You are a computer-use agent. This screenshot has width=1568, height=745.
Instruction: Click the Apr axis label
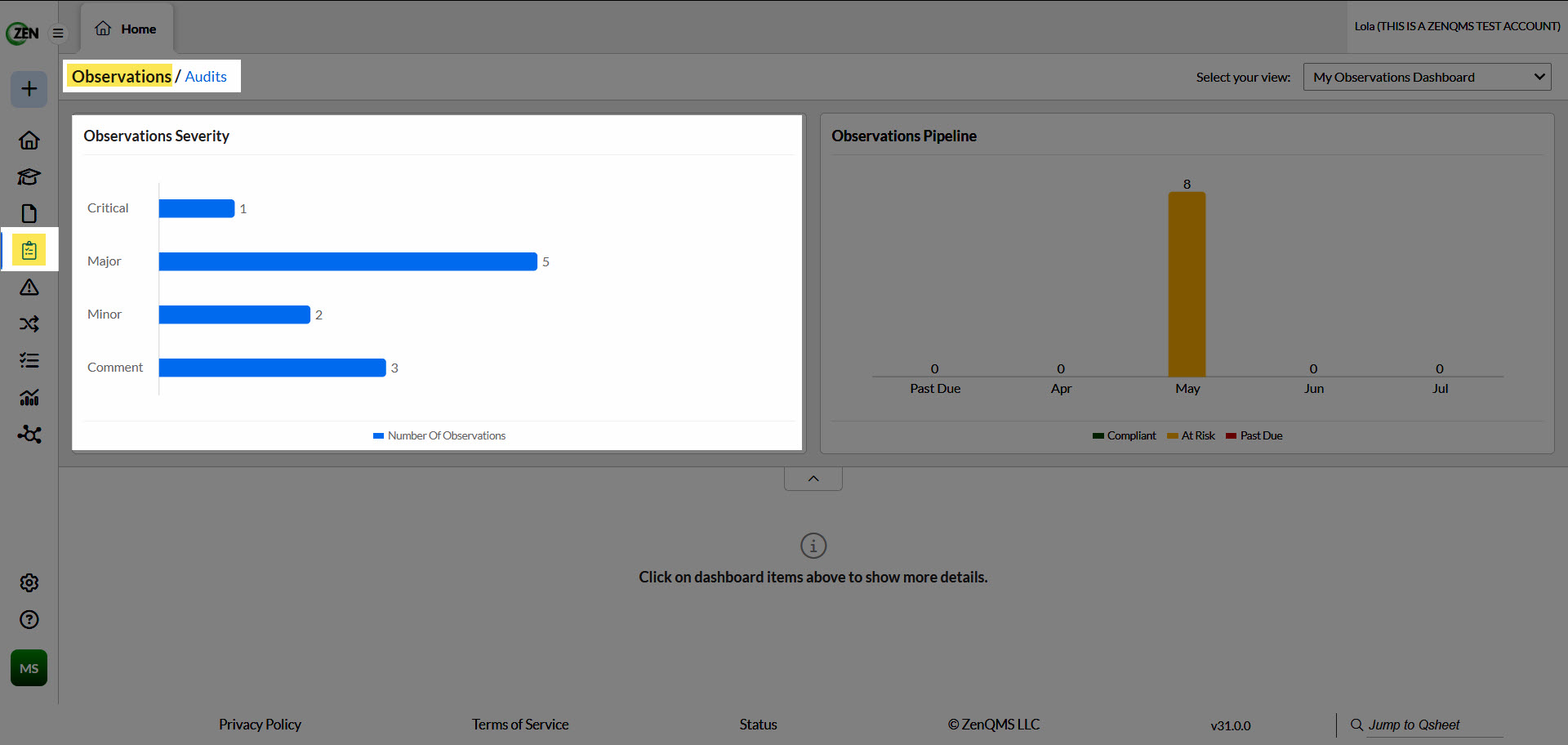click(x=1061, y=389)
